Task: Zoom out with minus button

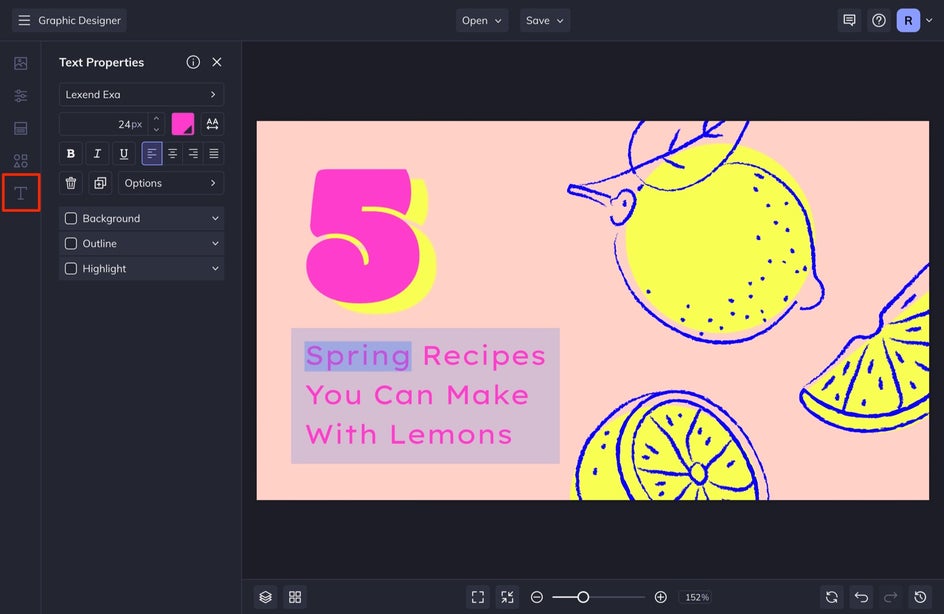Action: [536, 597]
